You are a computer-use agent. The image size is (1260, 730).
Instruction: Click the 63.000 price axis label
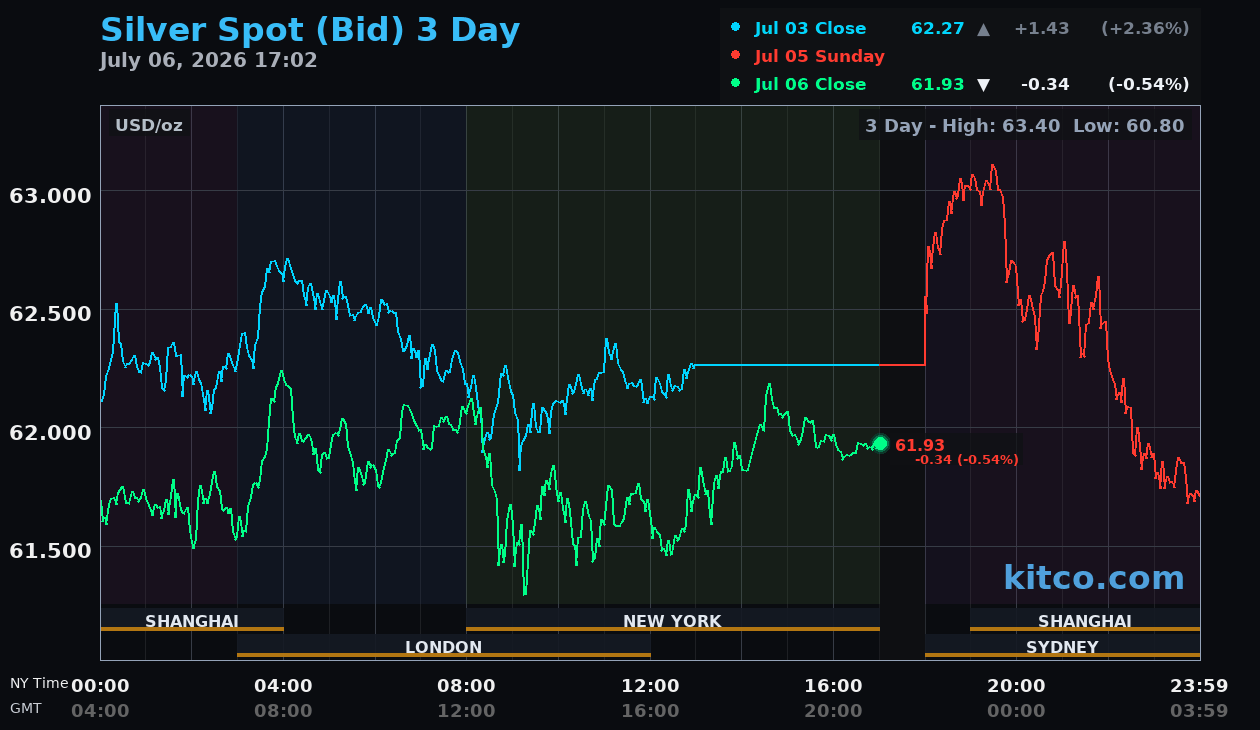point(50,195)
